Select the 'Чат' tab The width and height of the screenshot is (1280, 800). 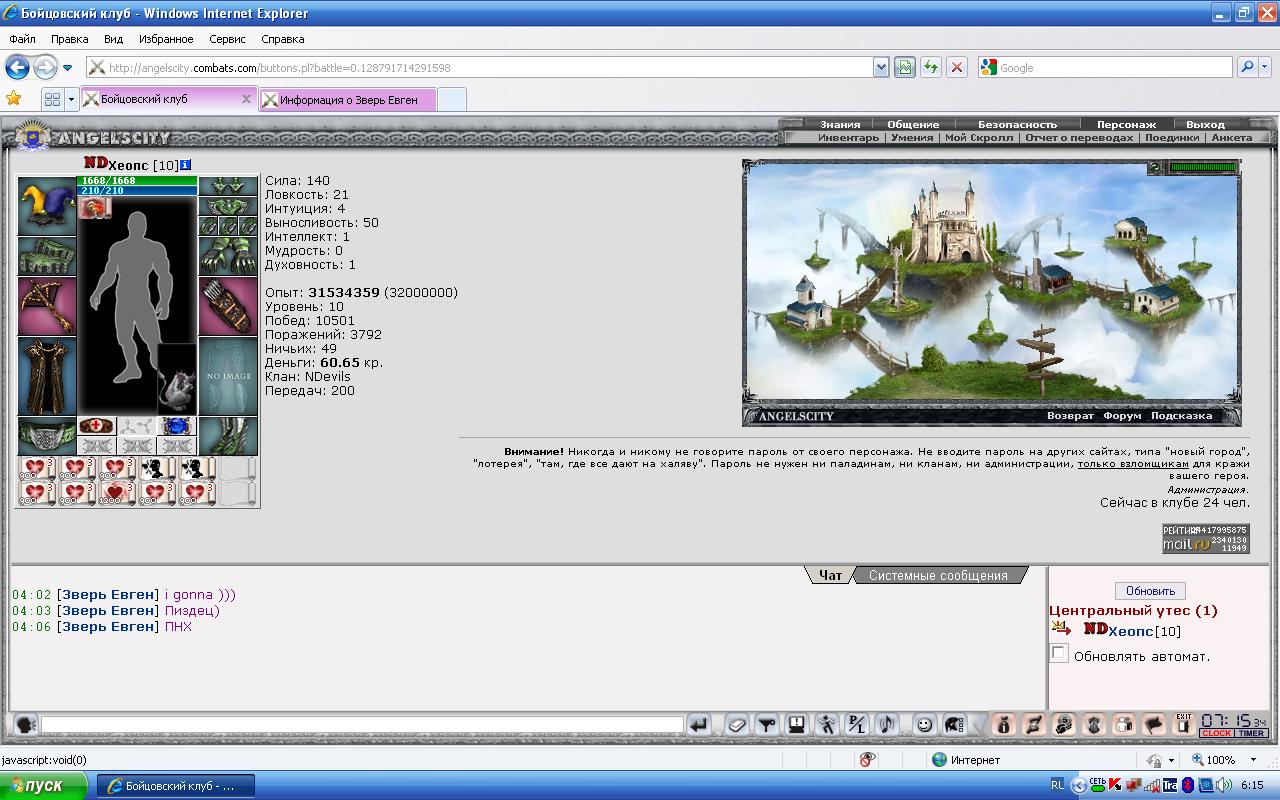click(830, 575)
